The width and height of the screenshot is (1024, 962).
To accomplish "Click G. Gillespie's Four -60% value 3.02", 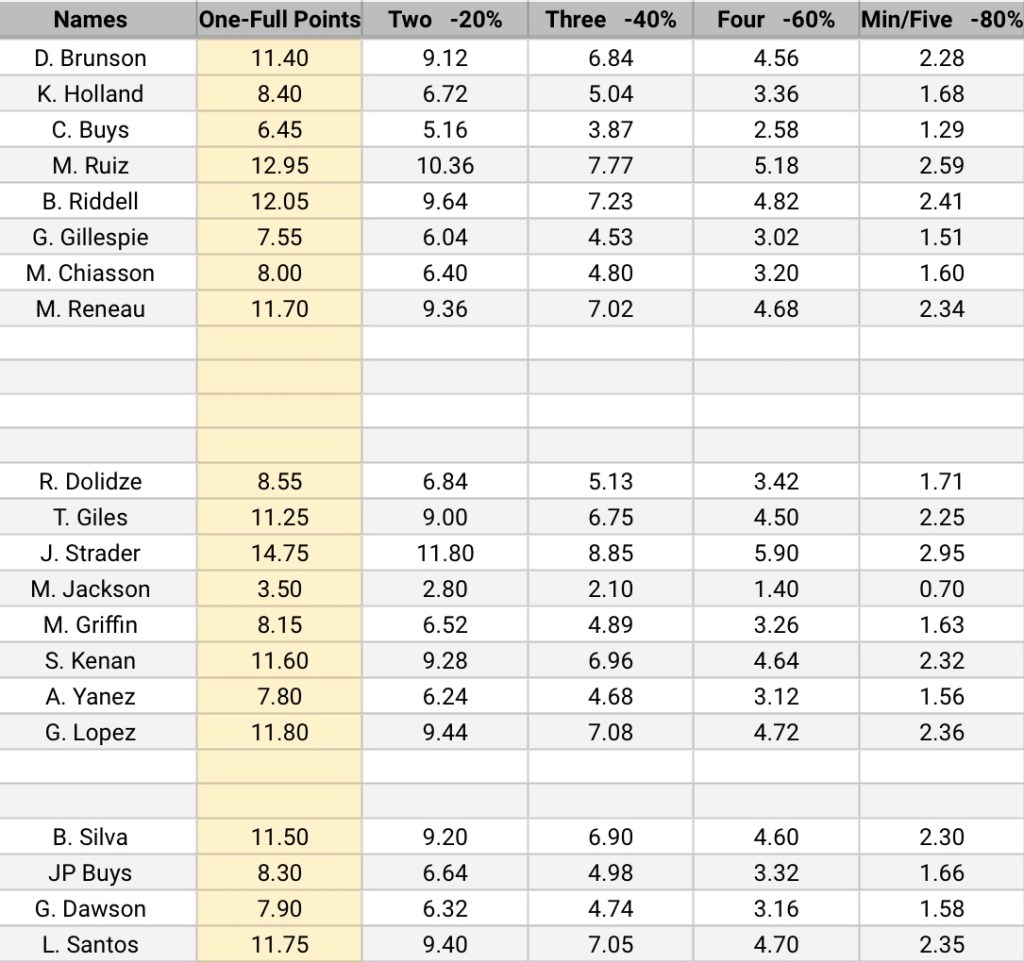I will (776, 238).
